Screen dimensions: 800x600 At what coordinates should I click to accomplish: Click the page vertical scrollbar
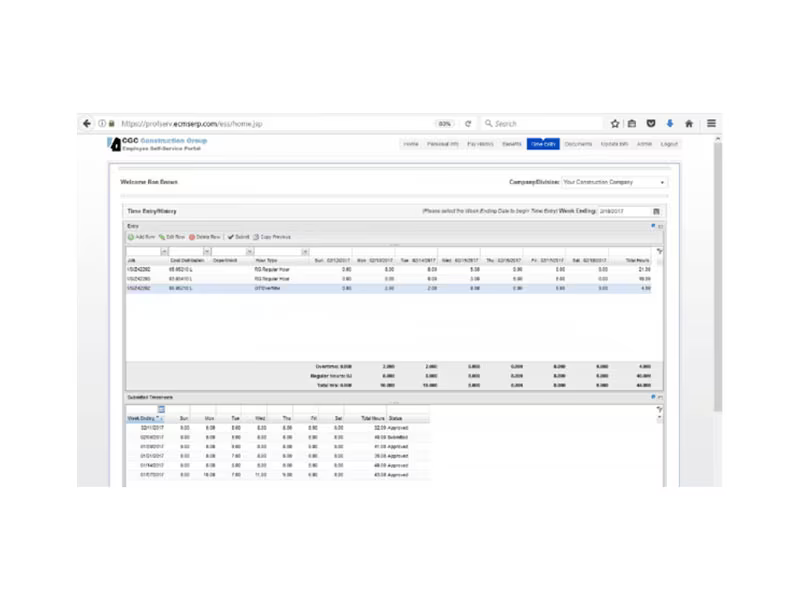[x=717, y=276]
